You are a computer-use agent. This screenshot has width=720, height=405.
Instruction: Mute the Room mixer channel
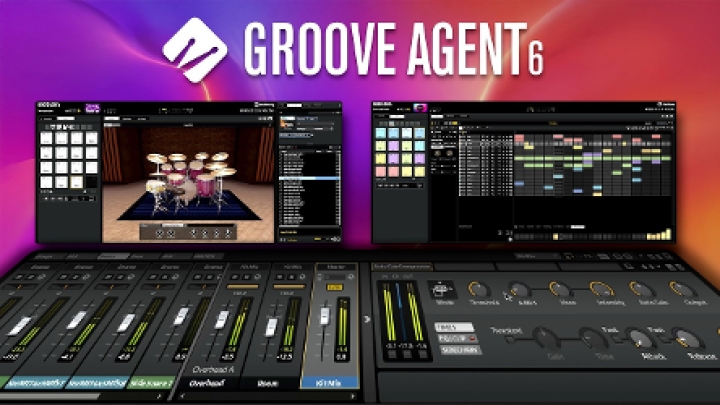282,277
